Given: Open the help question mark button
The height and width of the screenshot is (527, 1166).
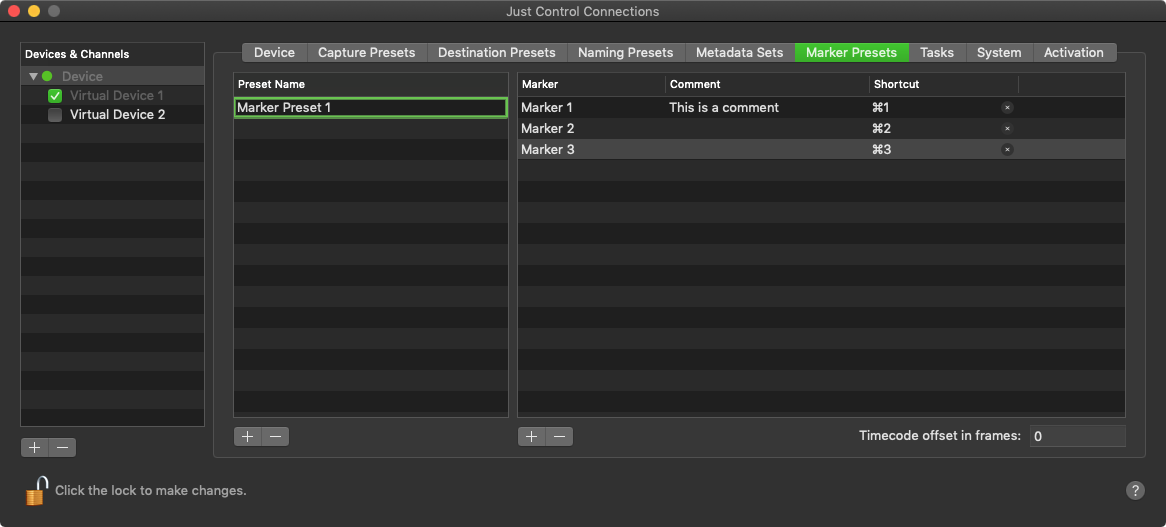Looking at the screenshot, I should (x=1135, y=491).
